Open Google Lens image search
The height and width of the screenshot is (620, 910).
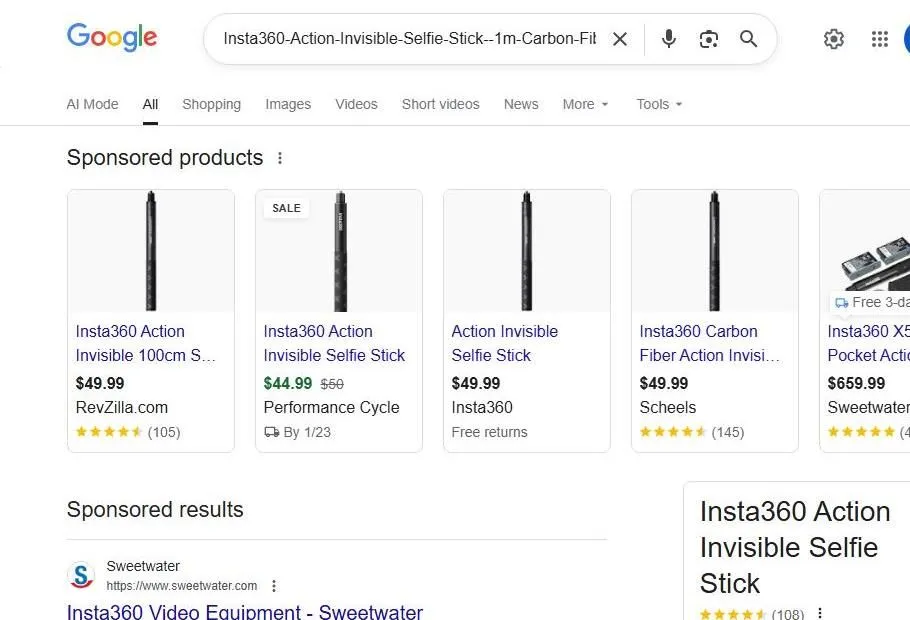pos(709,38)
